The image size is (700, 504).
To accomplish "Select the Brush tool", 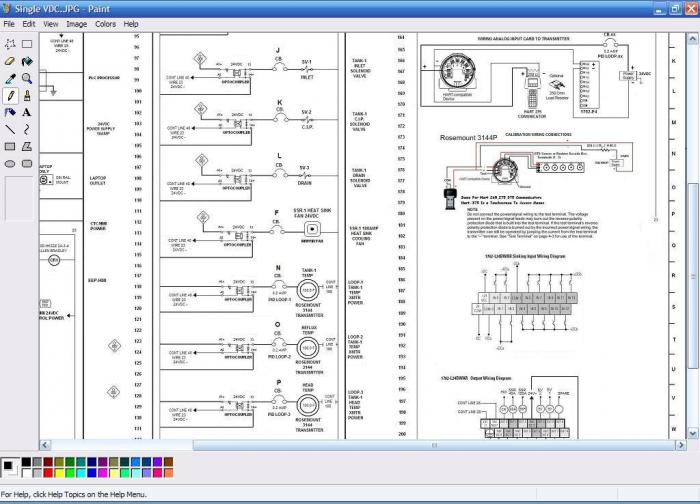I will coord(27,95).
